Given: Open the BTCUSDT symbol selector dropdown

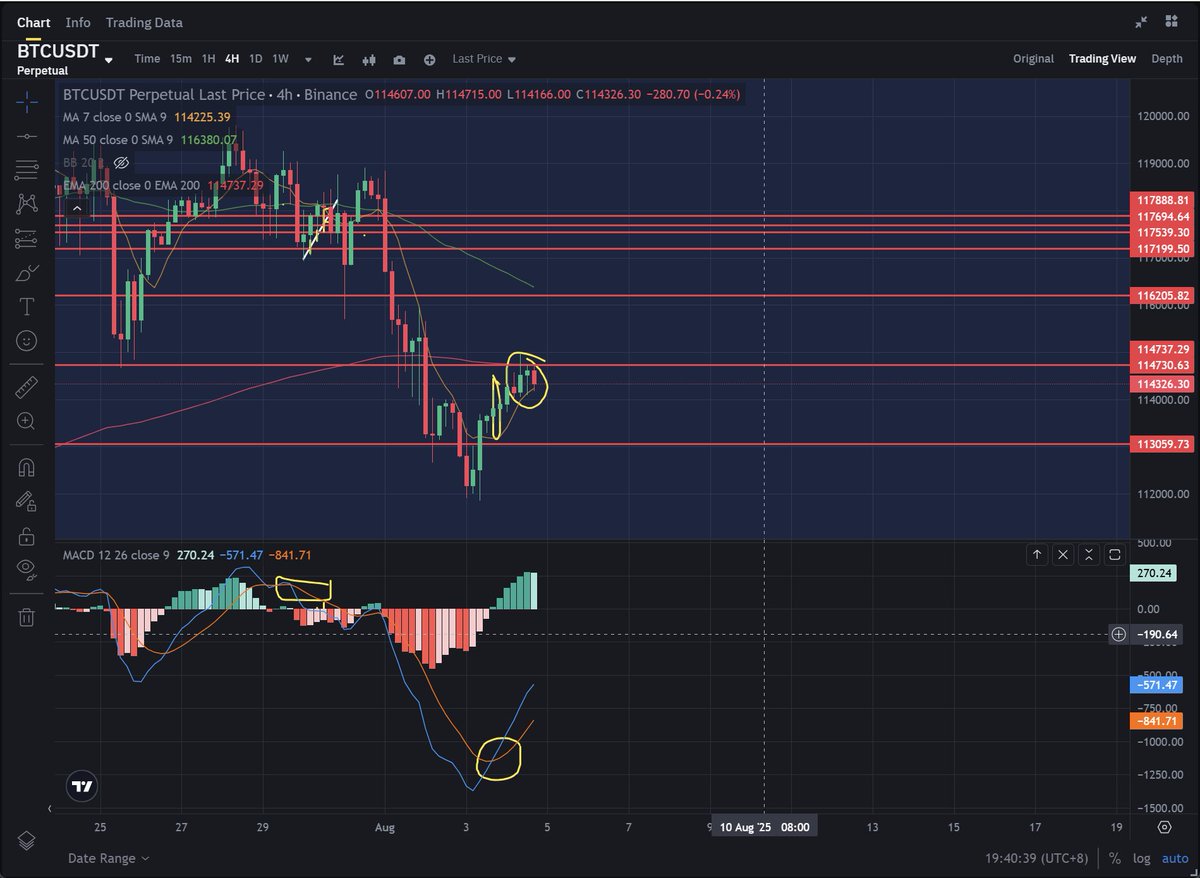Looking at the screenshot, I should [108, 59].
